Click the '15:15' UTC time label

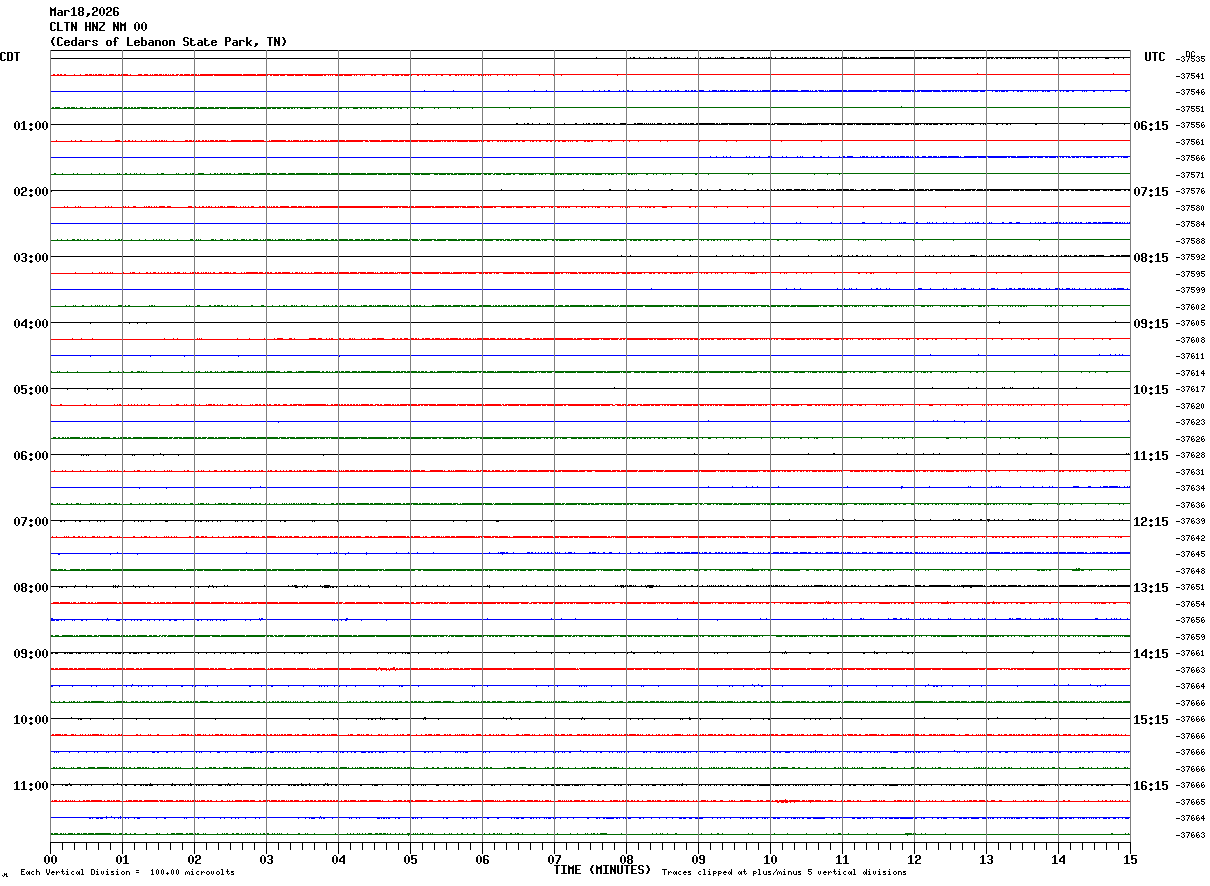click(x=1151, y=720)
